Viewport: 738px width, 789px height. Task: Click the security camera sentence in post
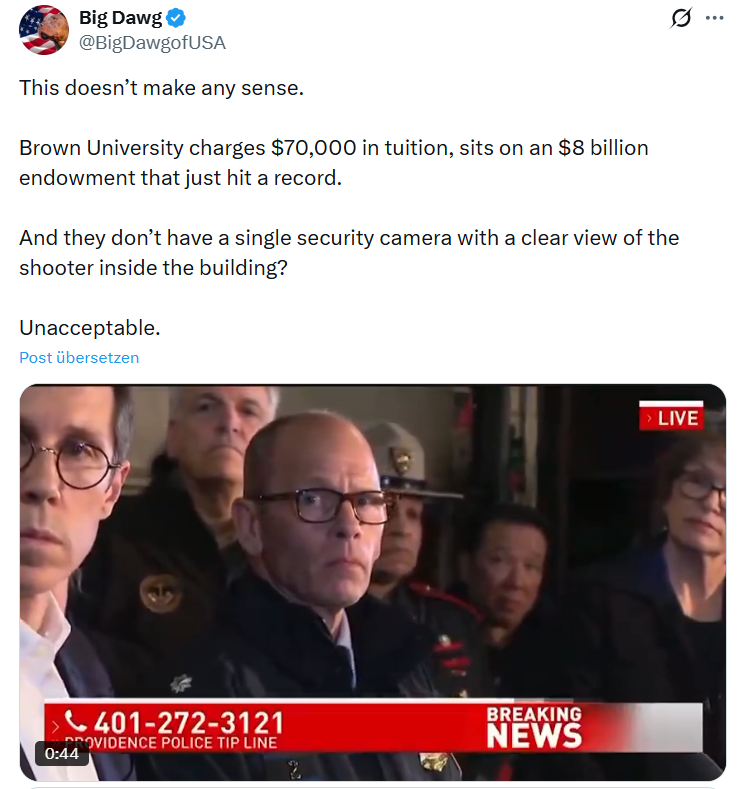[349, 253]
